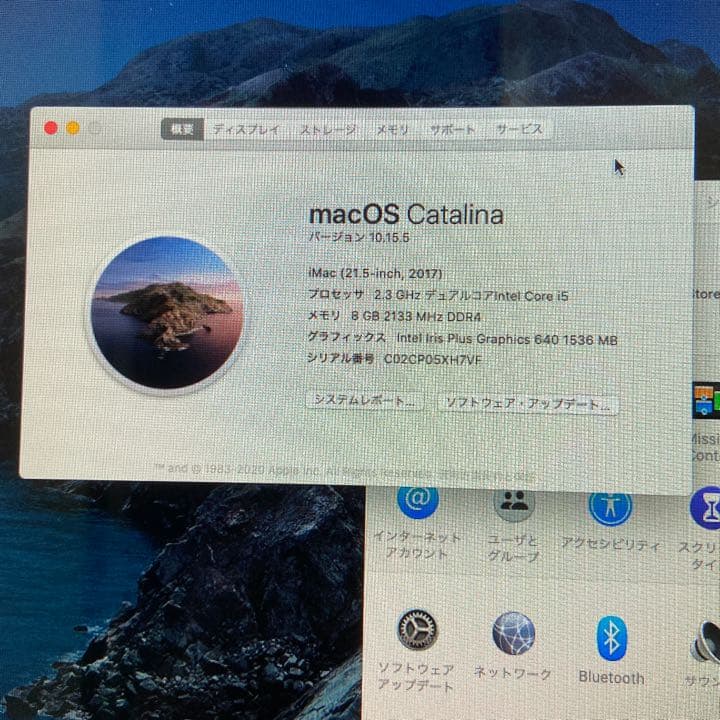Switch to the ディスプレイ tab
720x720 pixels.
tap(247, 129)
